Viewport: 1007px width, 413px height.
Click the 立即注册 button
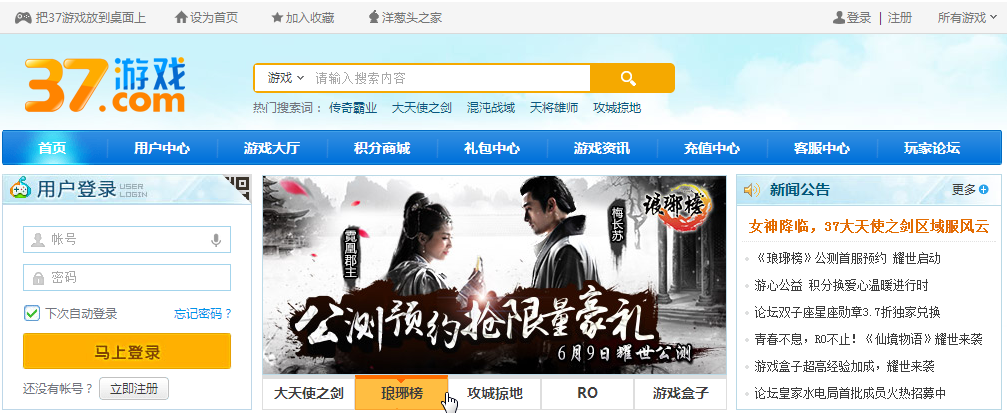point(134,389)
